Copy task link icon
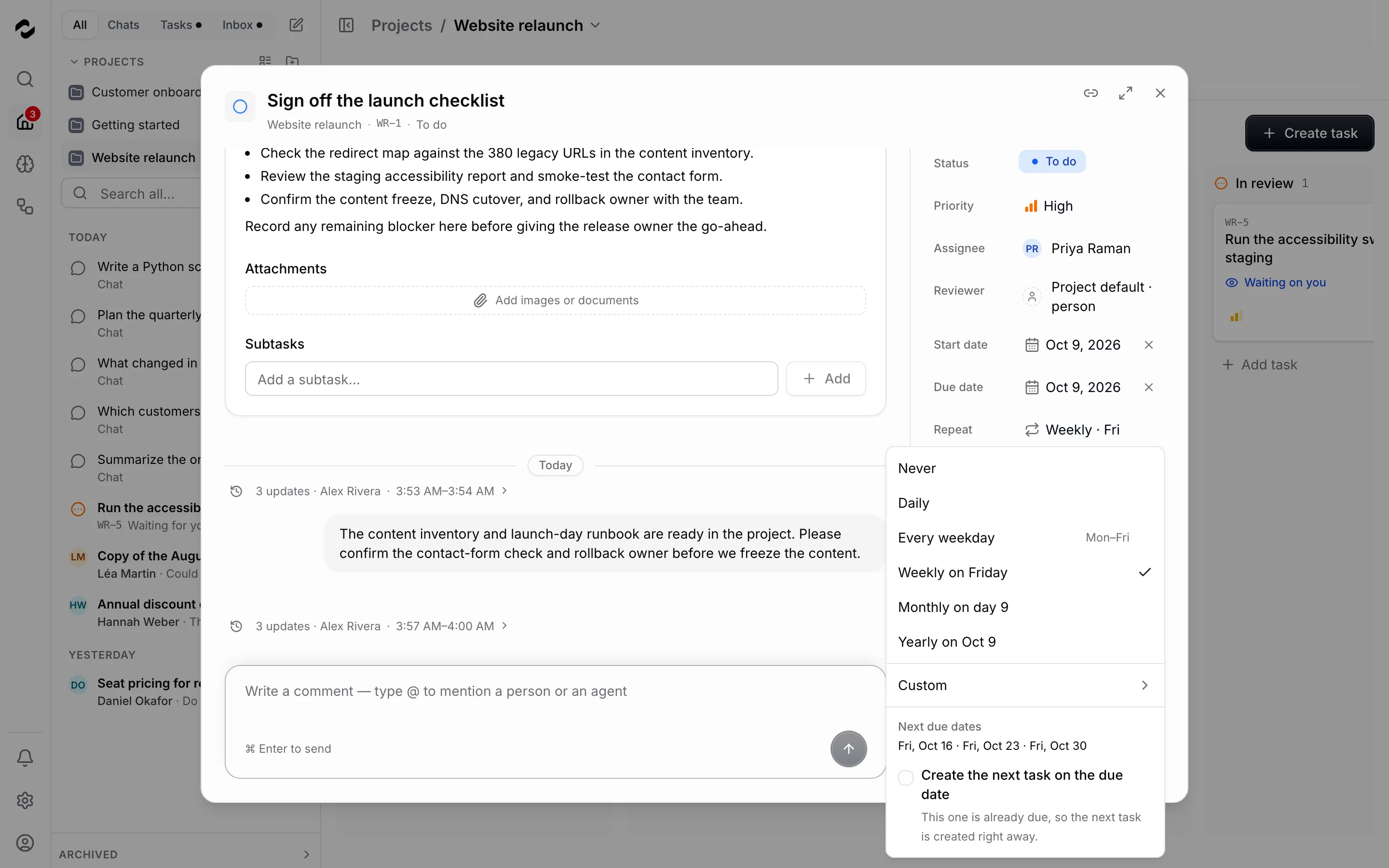 (x=1090, y=93)
